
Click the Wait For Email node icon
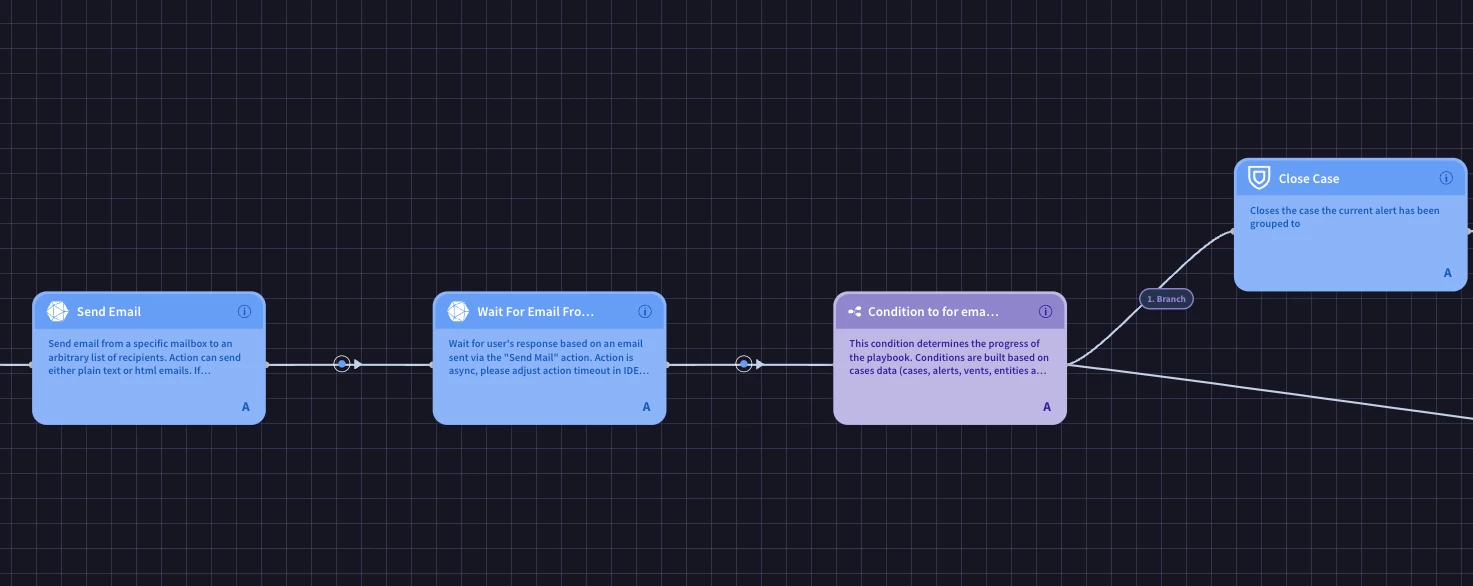click(x=458, y=312)
